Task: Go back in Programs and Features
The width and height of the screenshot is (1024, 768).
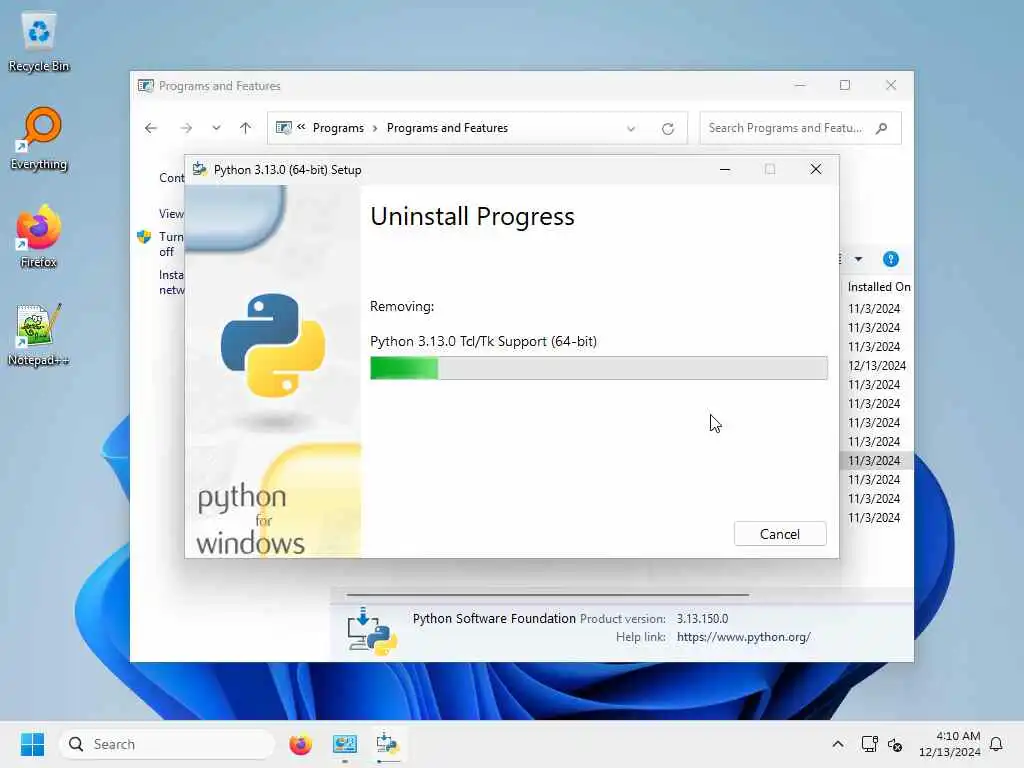Action: [x=151, y=128]
